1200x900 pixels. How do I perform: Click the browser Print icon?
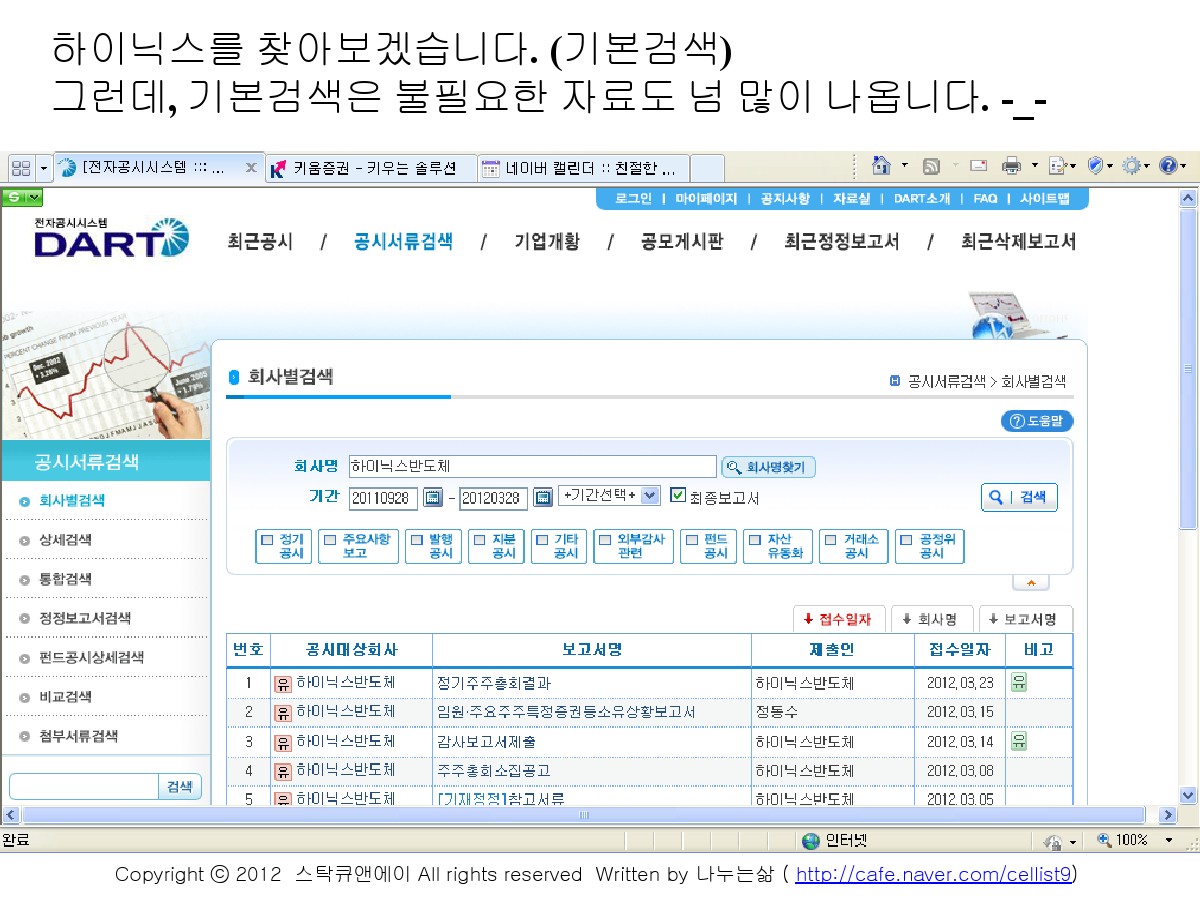pyautogui.click(x=1011, y=167)
